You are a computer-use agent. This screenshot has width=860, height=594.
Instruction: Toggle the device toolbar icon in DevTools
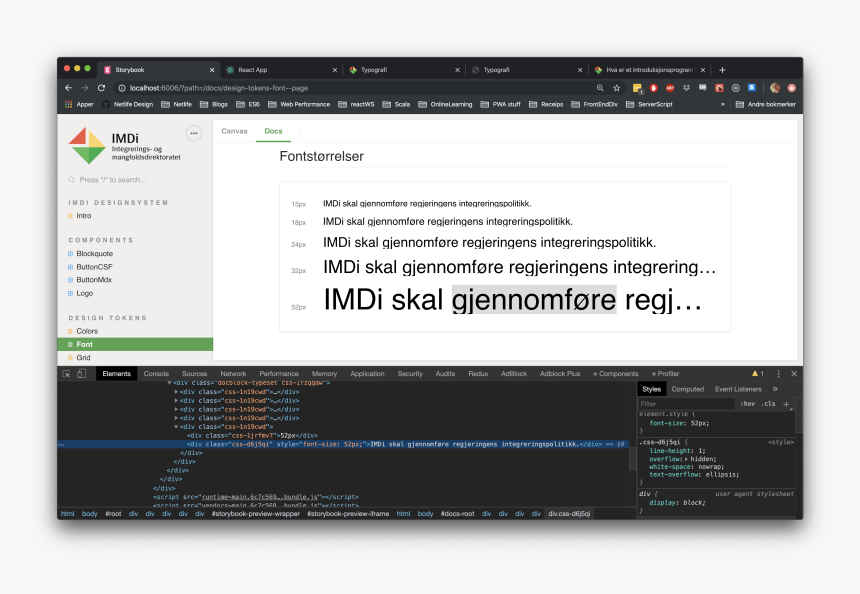81,374
